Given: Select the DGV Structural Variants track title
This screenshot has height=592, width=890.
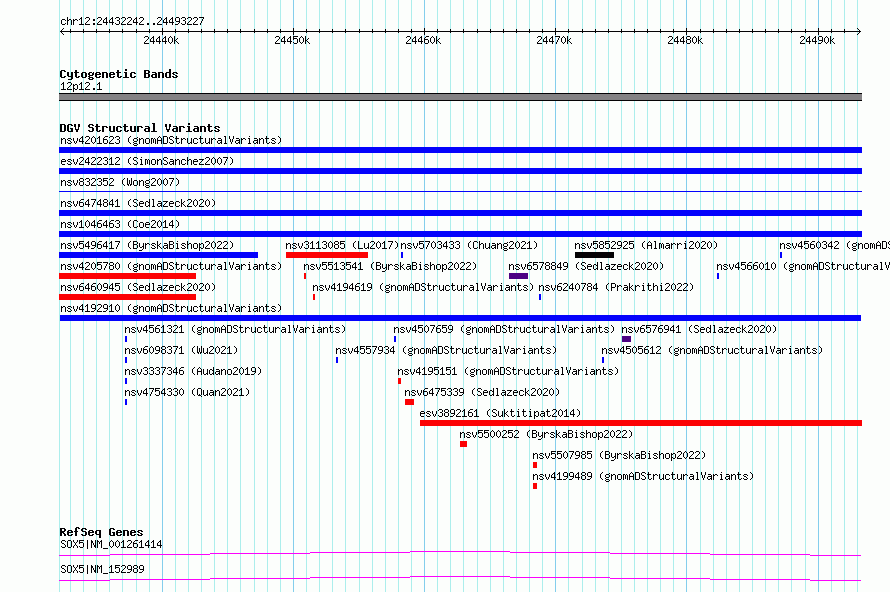Looking at the screenshot, I should click(140, 128).
